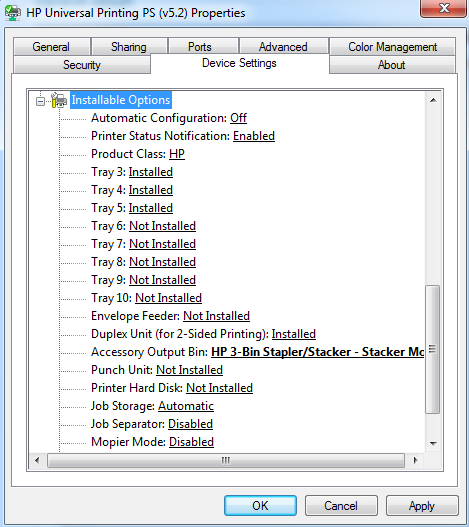Viewport: 469px width, 527px height.
Task: Select Accessory Output Bin stapler/stacker value
Action: (x=317, y=352)
